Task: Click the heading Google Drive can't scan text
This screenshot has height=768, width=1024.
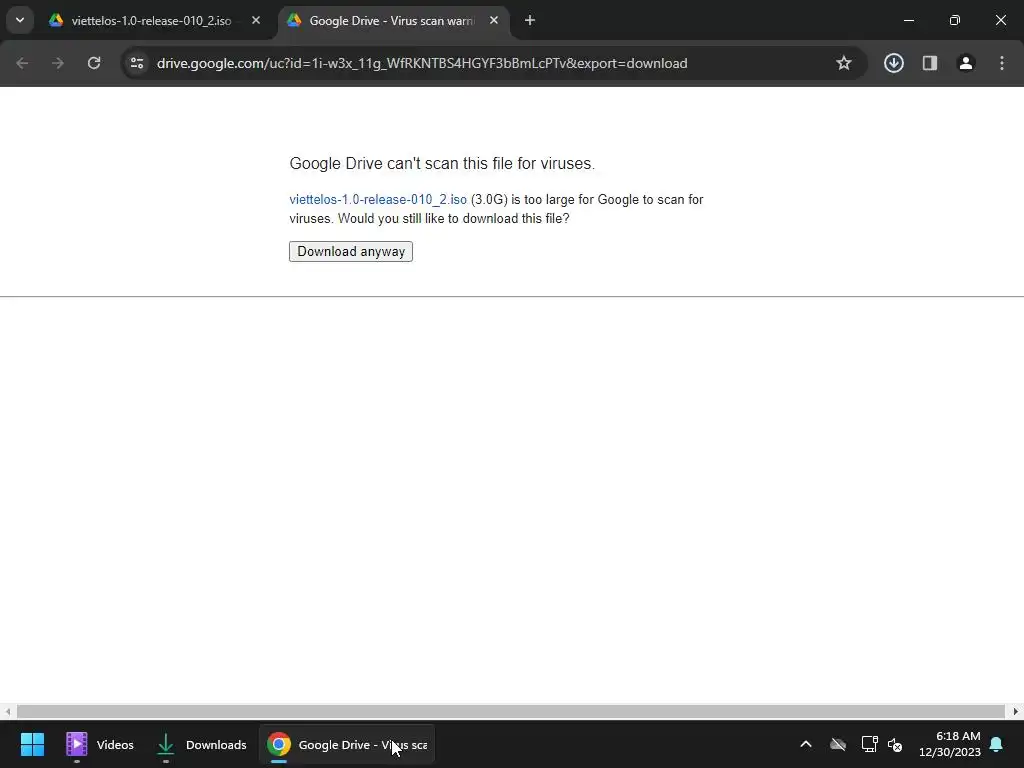Action: pos(442,163)
